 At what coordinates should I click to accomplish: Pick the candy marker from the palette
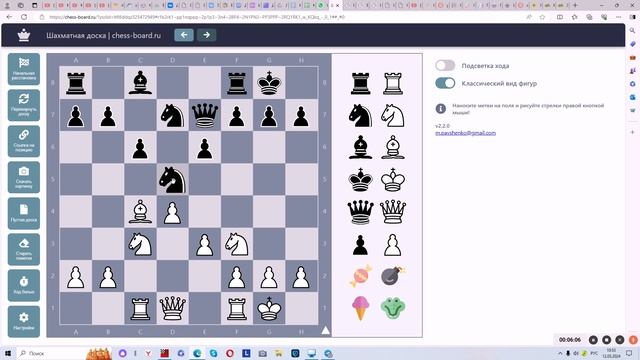click(x=360, y=276)
